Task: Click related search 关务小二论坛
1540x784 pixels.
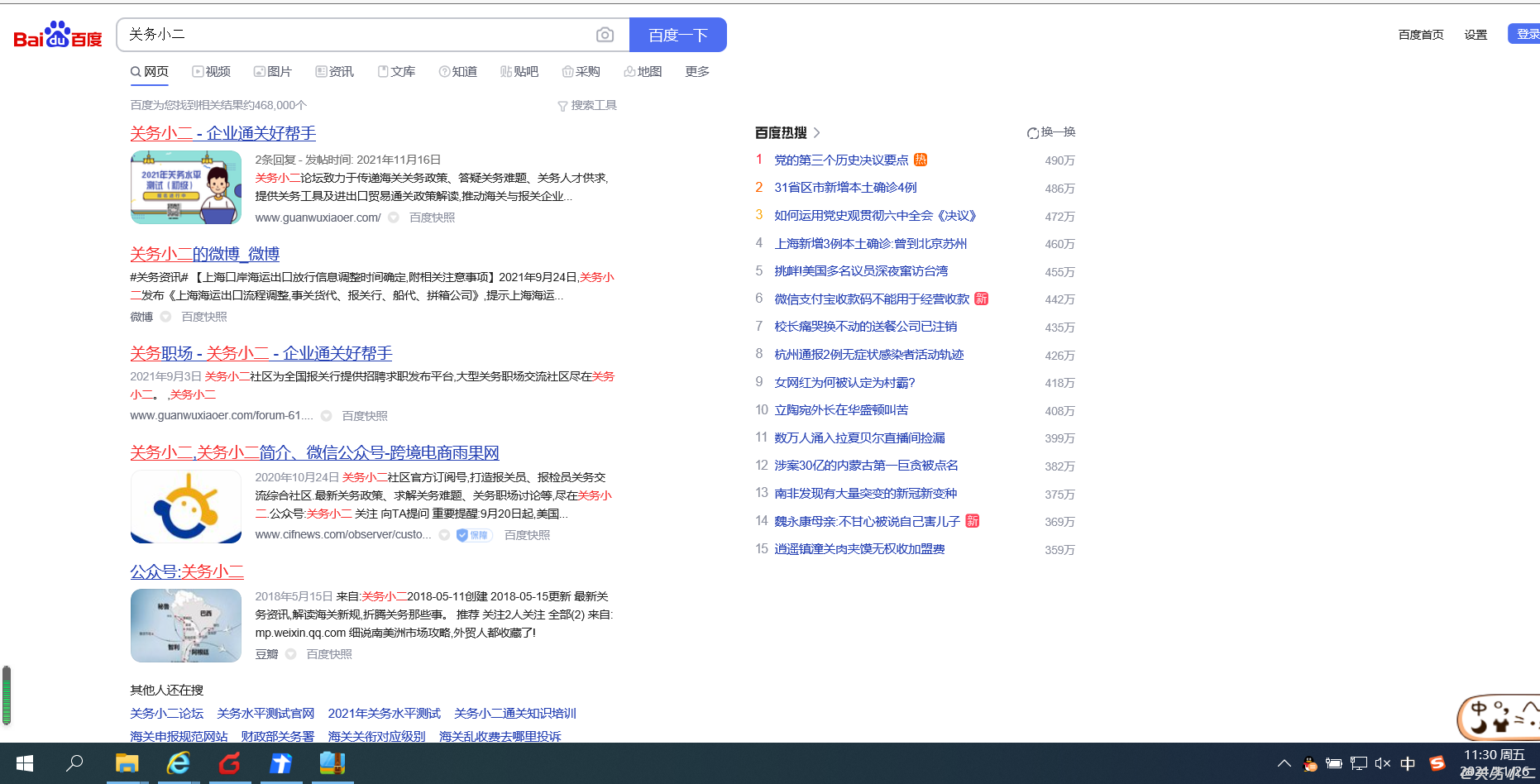Action: tap(166, 713)
